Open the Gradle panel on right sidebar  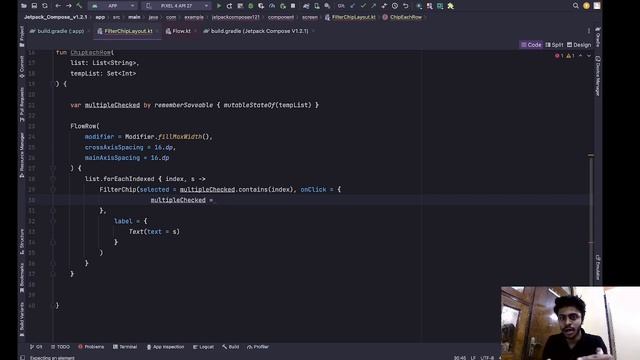coord(597,37)
